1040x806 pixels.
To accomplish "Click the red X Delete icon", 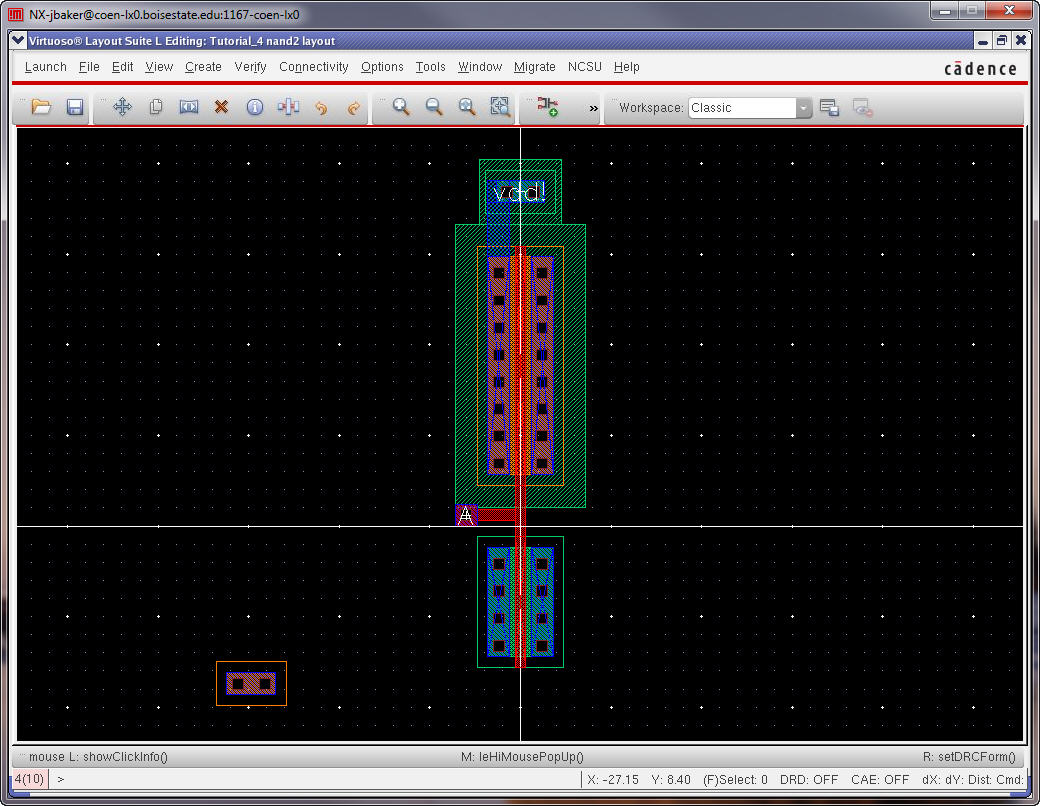I will click(x=222, y=107).
